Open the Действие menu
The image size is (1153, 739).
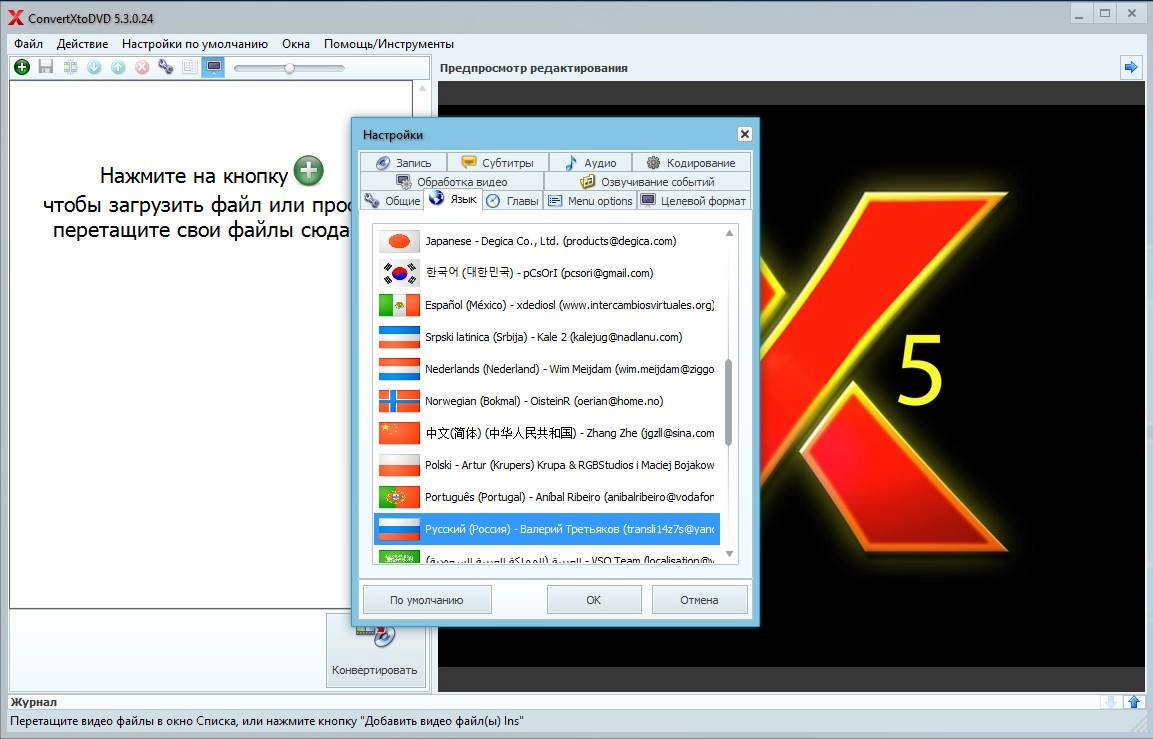[x=82, y=44]
